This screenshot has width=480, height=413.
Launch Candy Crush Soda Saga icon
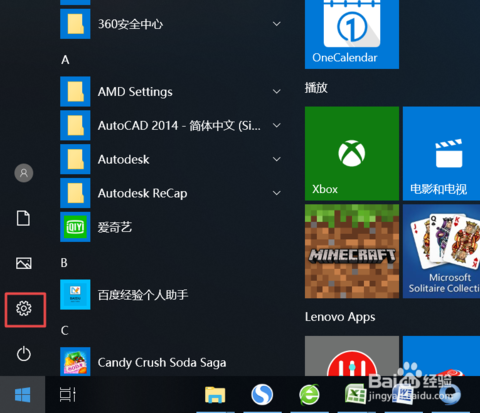coord(75,362)
